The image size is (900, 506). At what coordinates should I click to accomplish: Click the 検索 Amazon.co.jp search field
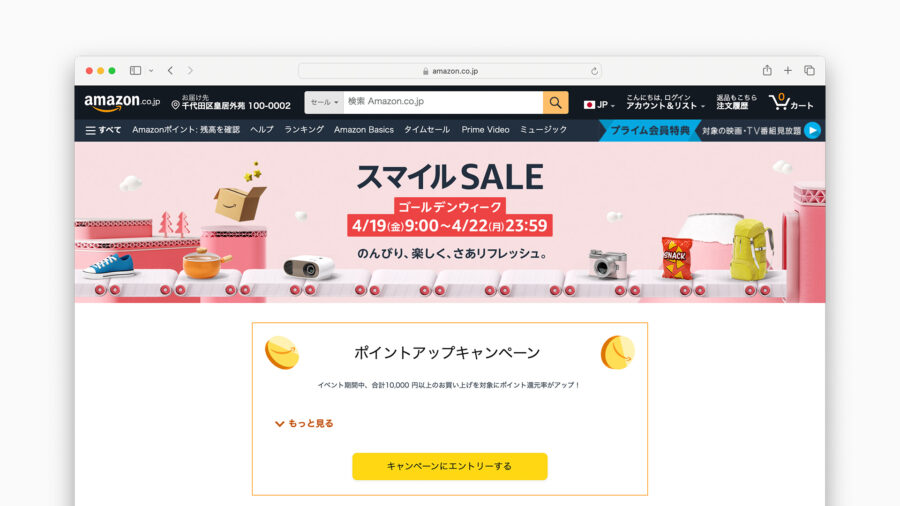(443, 102)
